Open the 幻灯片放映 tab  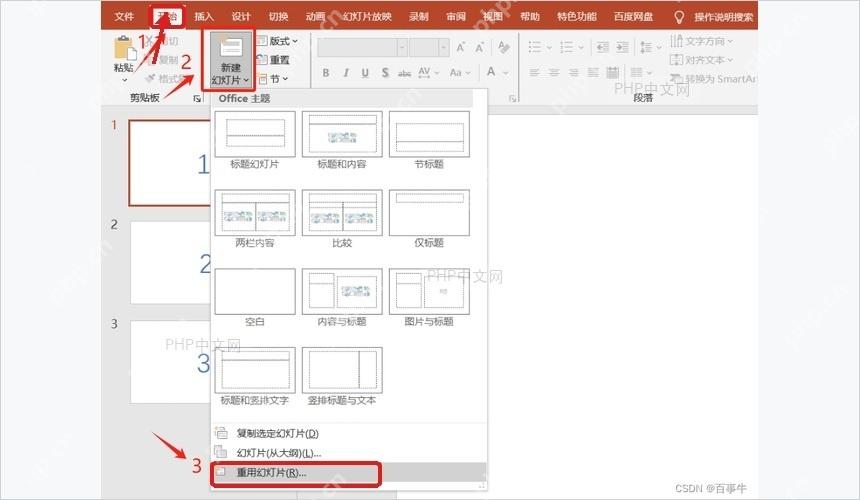(x=367, y=16)
